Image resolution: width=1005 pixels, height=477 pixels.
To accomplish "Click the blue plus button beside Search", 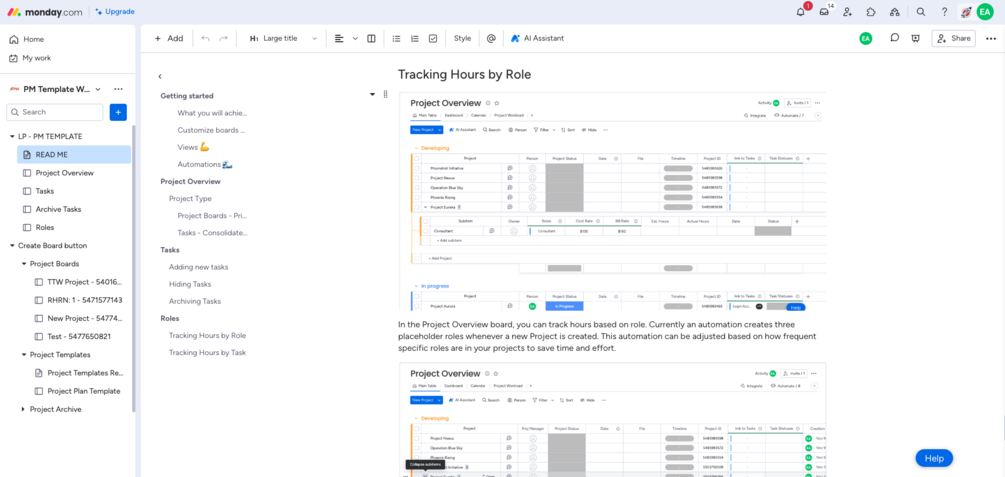I will coord(118,112).
